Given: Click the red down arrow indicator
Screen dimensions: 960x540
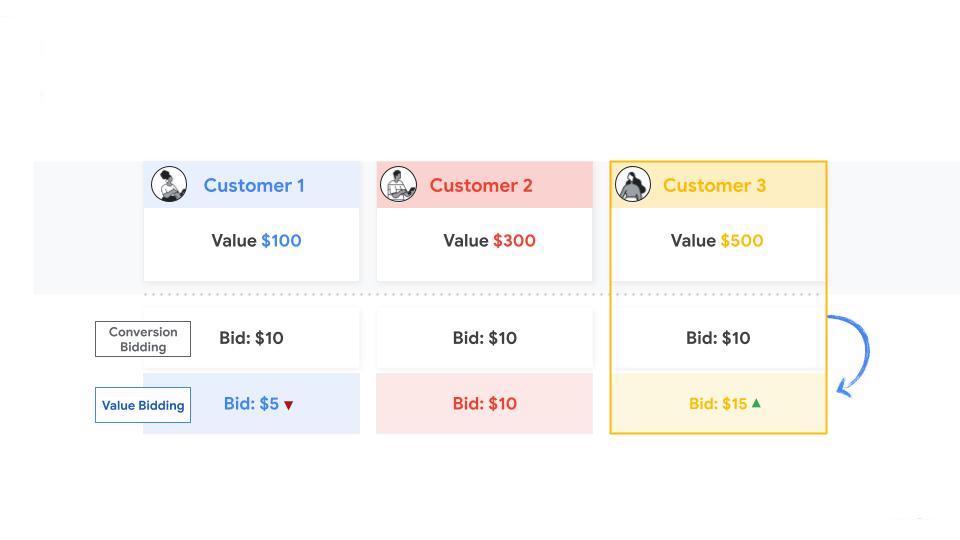Looking at the screenshot, I should pos(289,405).
